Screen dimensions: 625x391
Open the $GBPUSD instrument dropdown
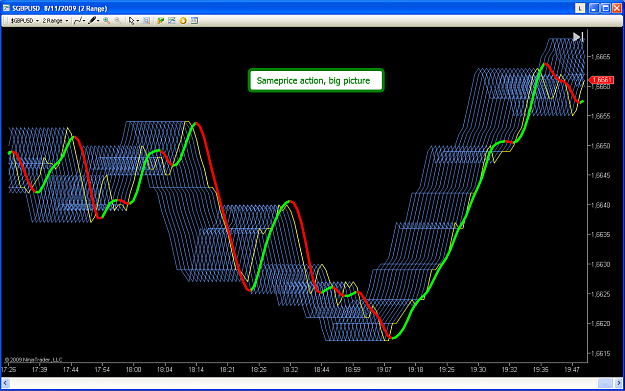(x=24, y=21)
